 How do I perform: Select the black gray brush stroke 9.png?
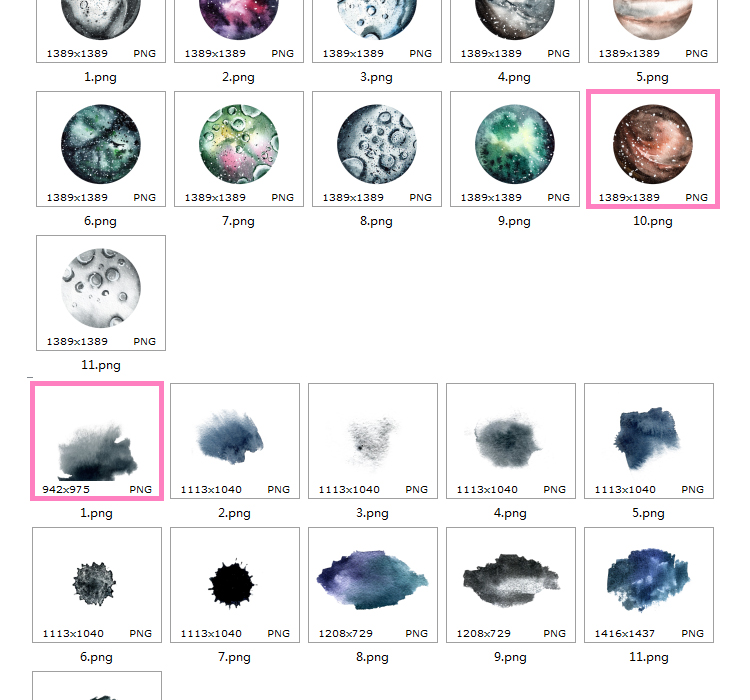coord(511,585)
